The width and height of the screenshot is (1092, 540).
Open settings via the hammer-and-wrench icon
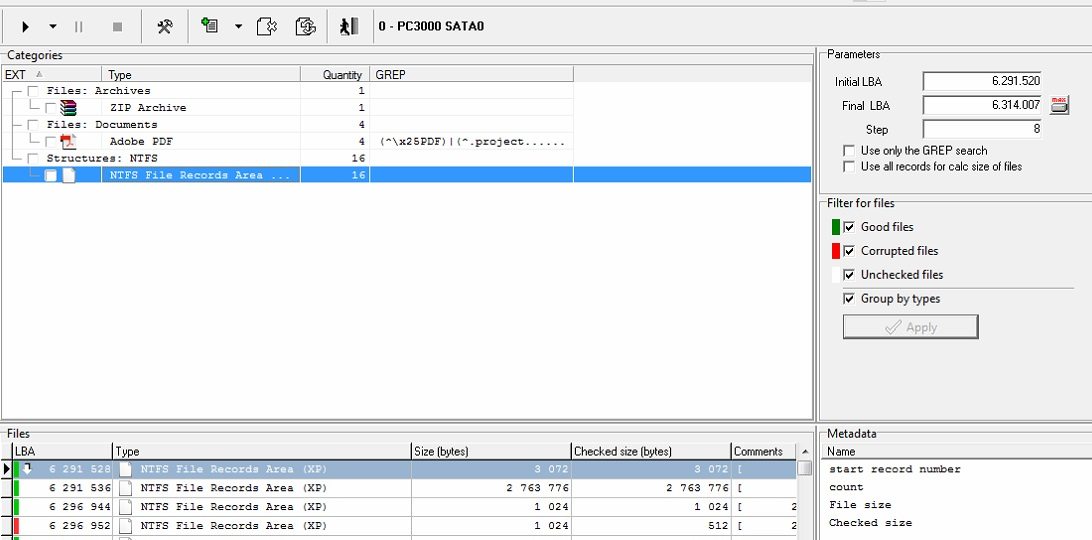164,26
